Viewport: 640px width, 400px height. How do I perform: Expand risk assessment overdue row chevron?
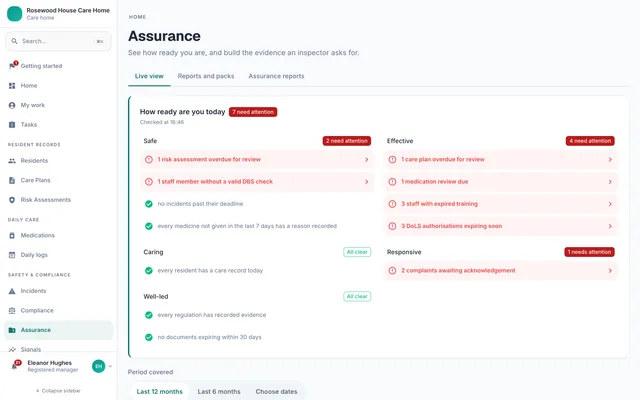[x=367, y=160]
